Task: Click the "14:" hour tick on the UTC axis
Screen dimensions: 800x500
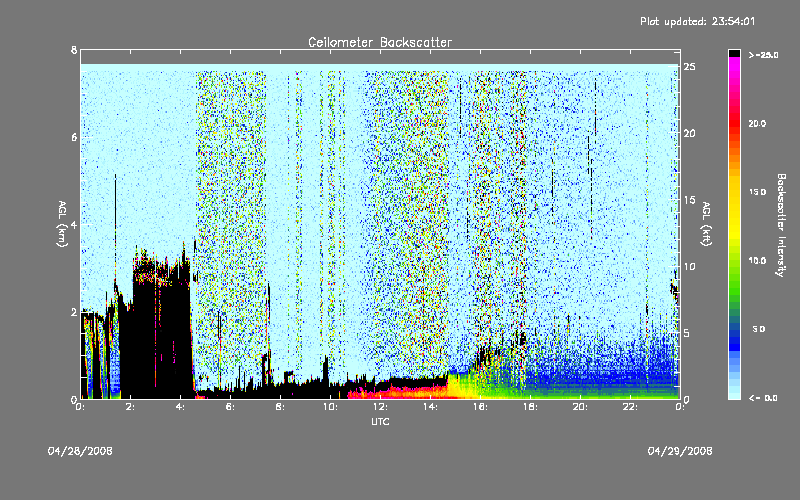Action: click(x=430, y=407)
